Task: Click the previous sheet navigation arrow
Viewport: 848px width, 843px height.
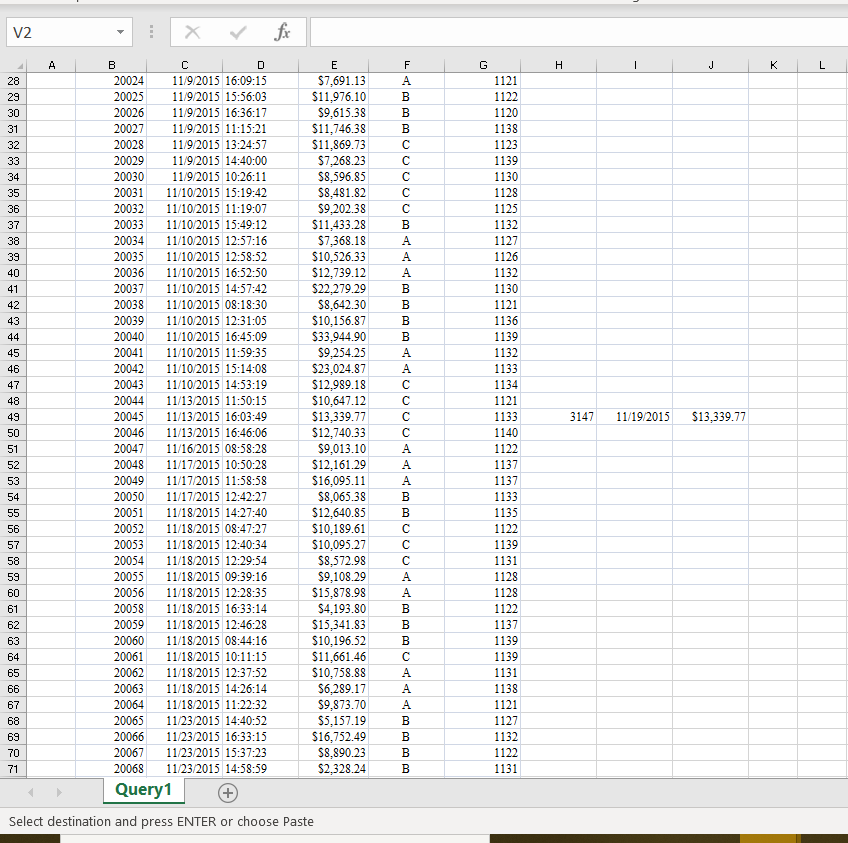Action: click(x=30, y=792)
